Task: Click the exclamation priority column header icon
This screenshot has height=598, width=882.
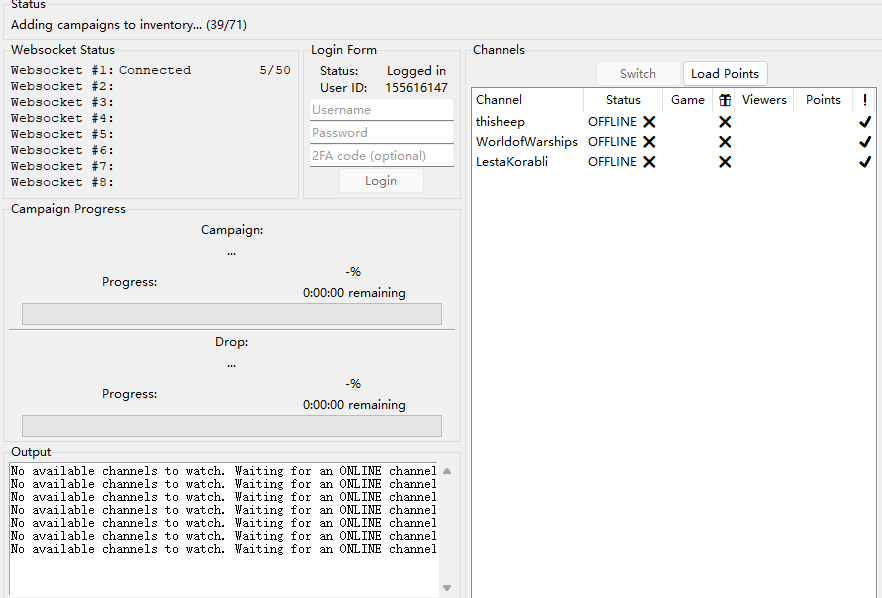Action: (865, 99)
